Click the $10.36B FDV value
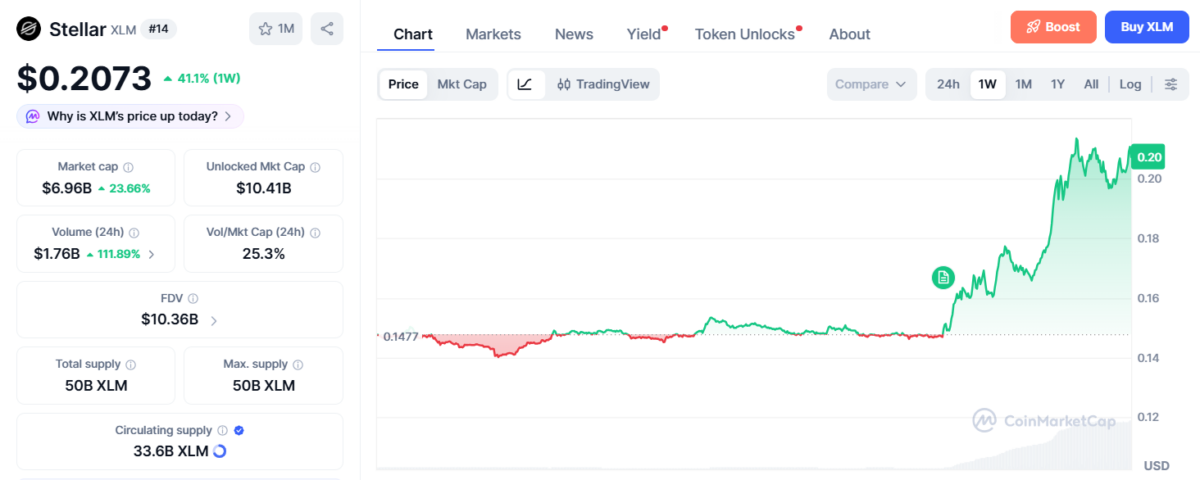Viewport: 1200px width, 480px height. 170,320
